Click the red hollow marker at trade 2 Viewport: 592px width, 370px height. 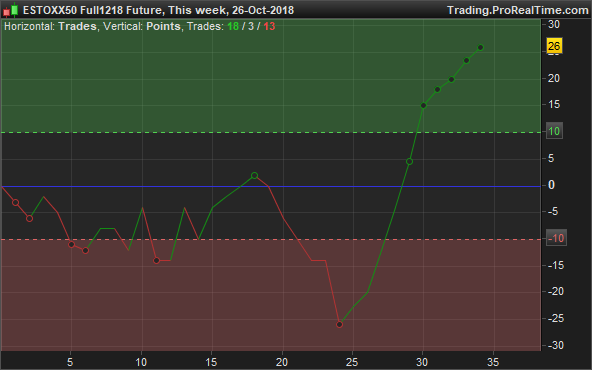tap(29, 219)
